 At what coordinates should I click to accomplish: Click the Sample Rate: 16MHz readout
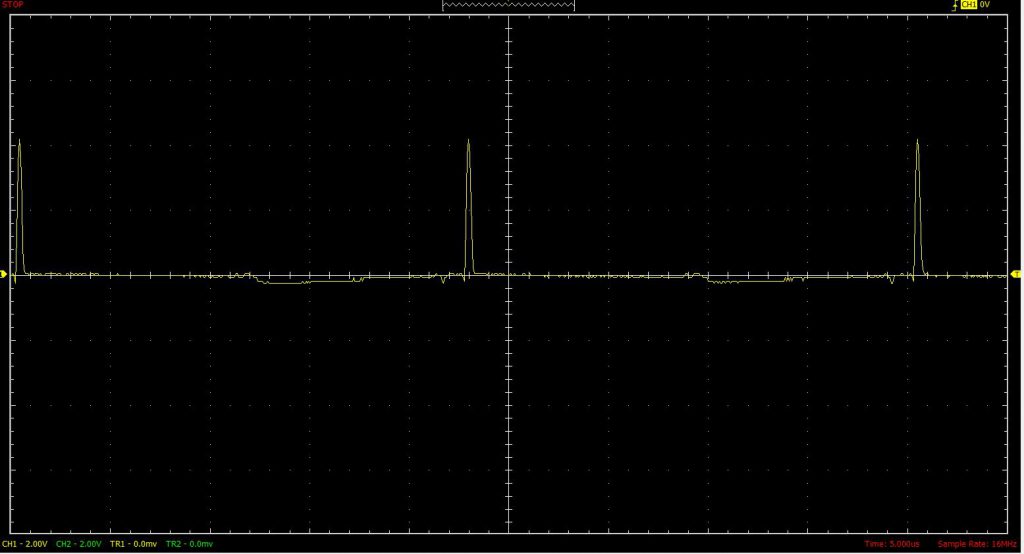(977, 544)
